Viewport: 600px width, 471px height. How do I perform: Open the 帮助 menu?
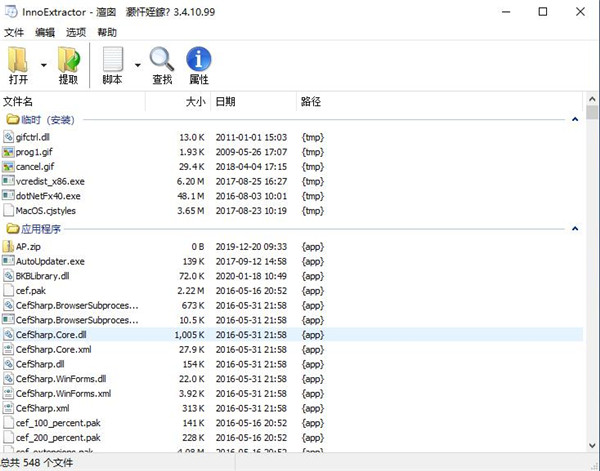pos(106,32)
